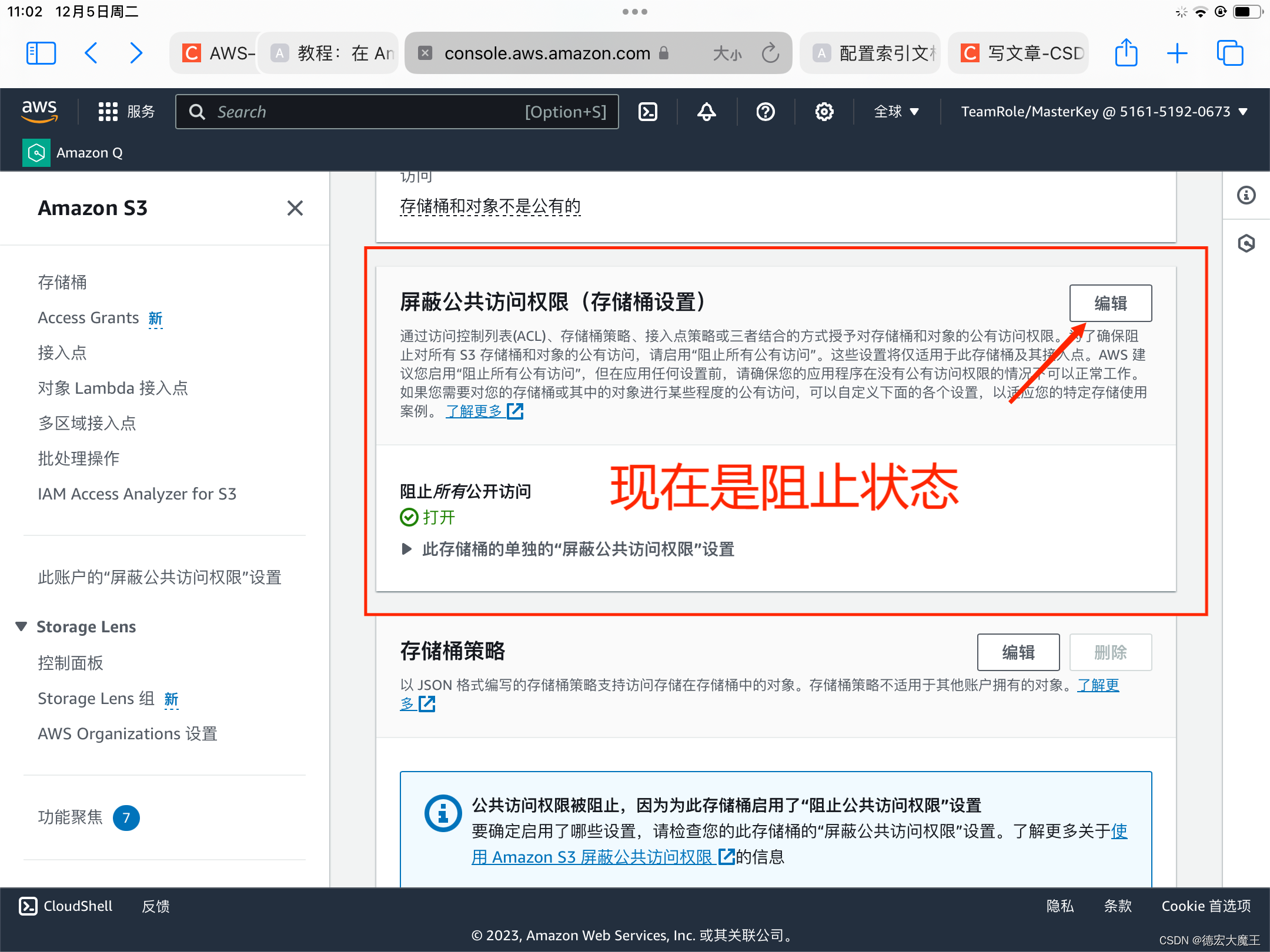Image resolution: width=1270 pixels, height=952 pixels.
Task: Open AWS Organizations 设置
Action: pos(128,734)
